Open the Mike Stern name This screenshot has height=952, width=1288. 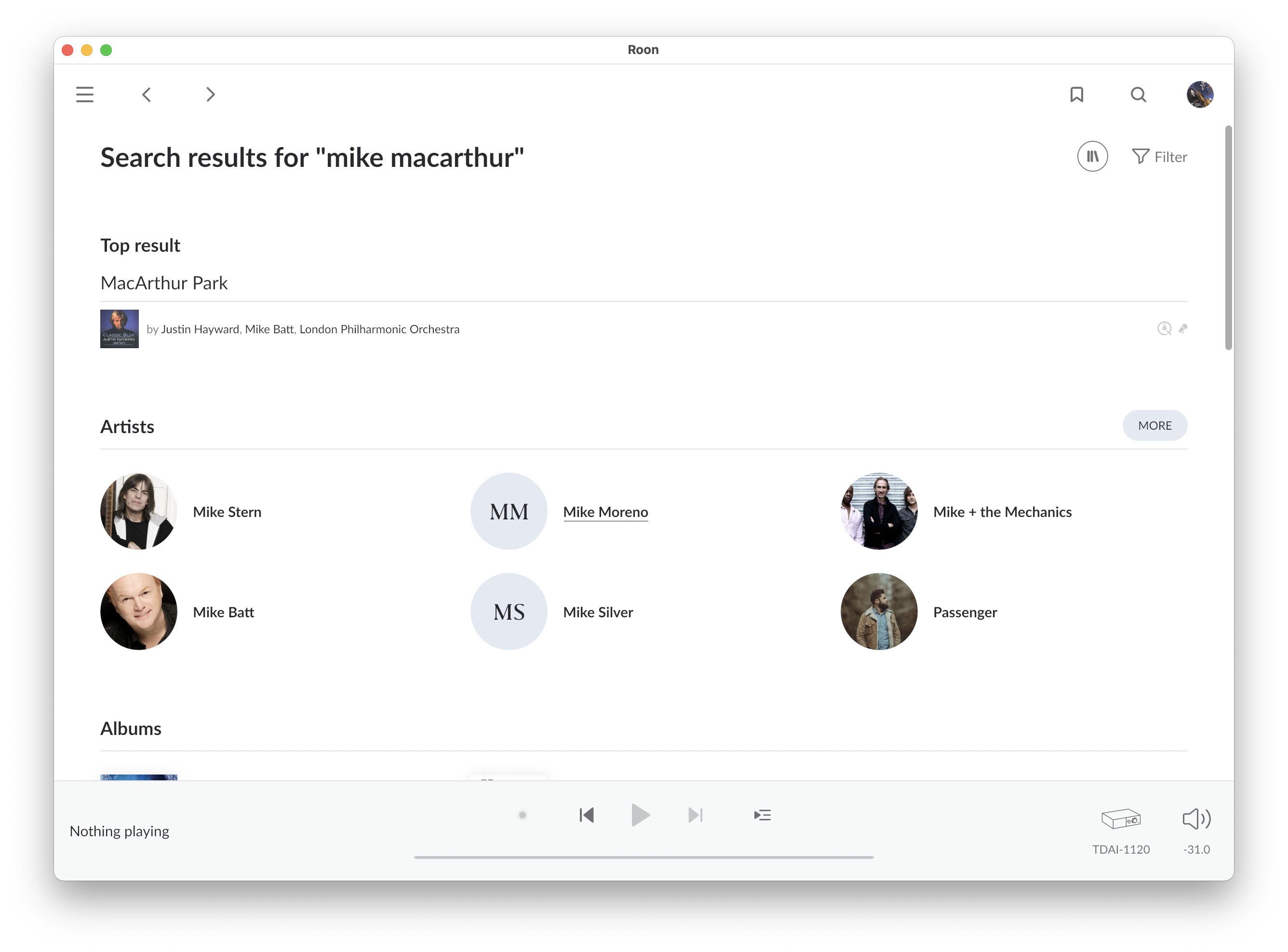pos(227,512)
